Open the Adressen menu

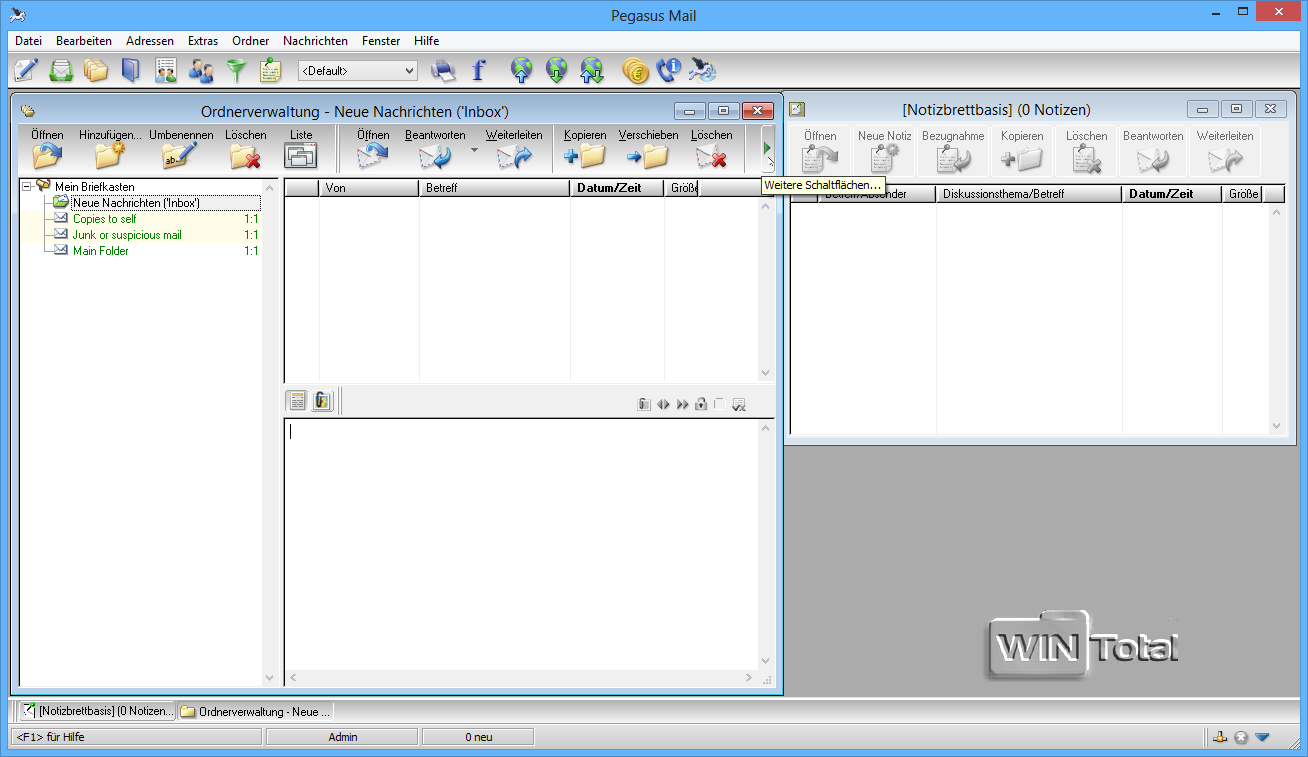[x=150, y=41]
